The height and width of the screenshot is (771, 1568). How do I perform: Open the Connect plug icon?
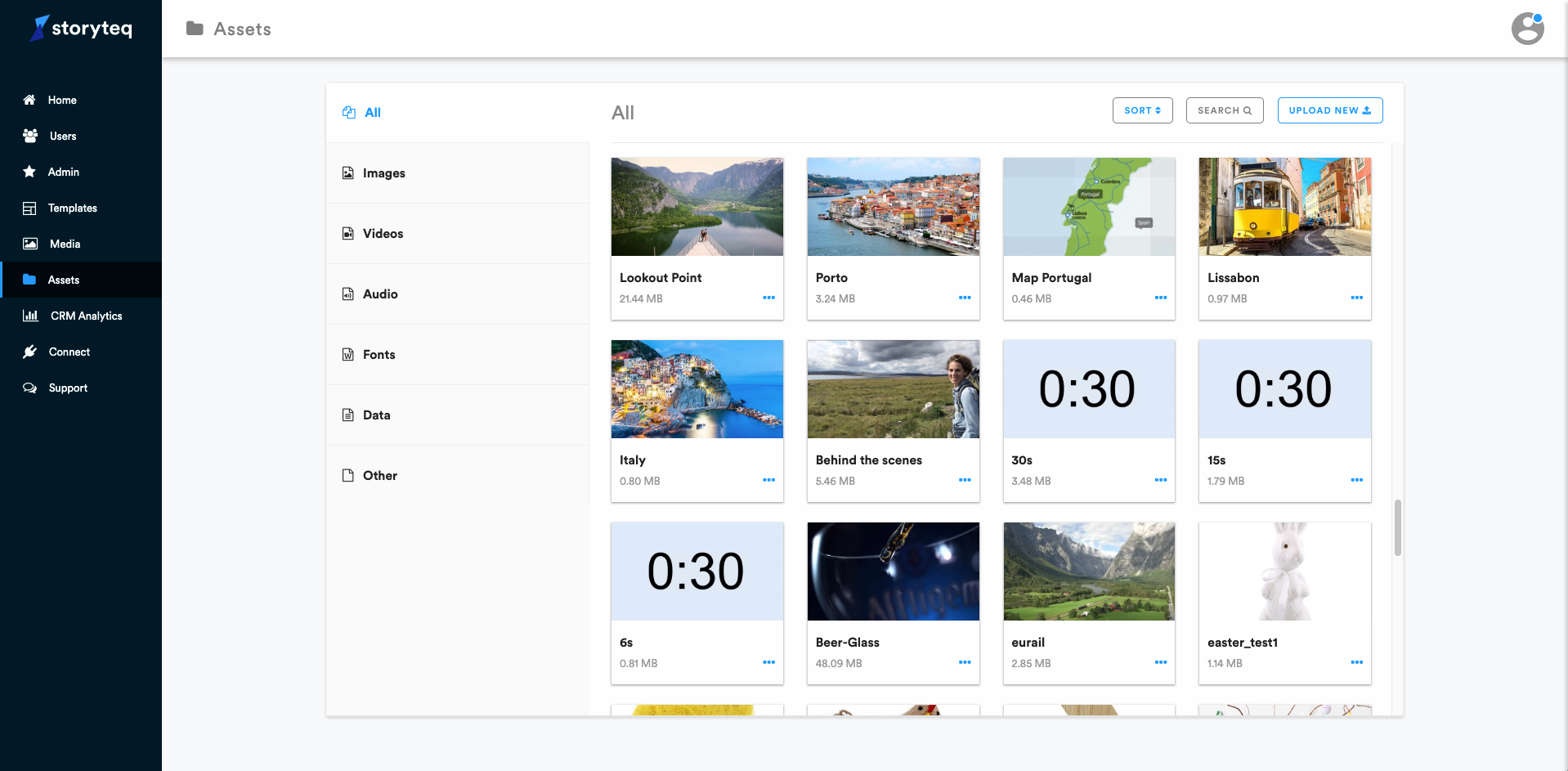tap(30, 352)
